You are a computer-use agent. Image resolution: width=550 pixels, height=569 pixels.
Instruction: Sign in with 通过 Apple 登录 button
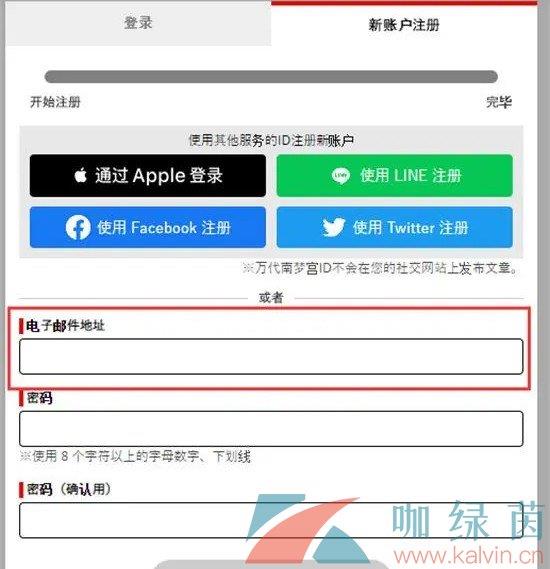[148, 176]
